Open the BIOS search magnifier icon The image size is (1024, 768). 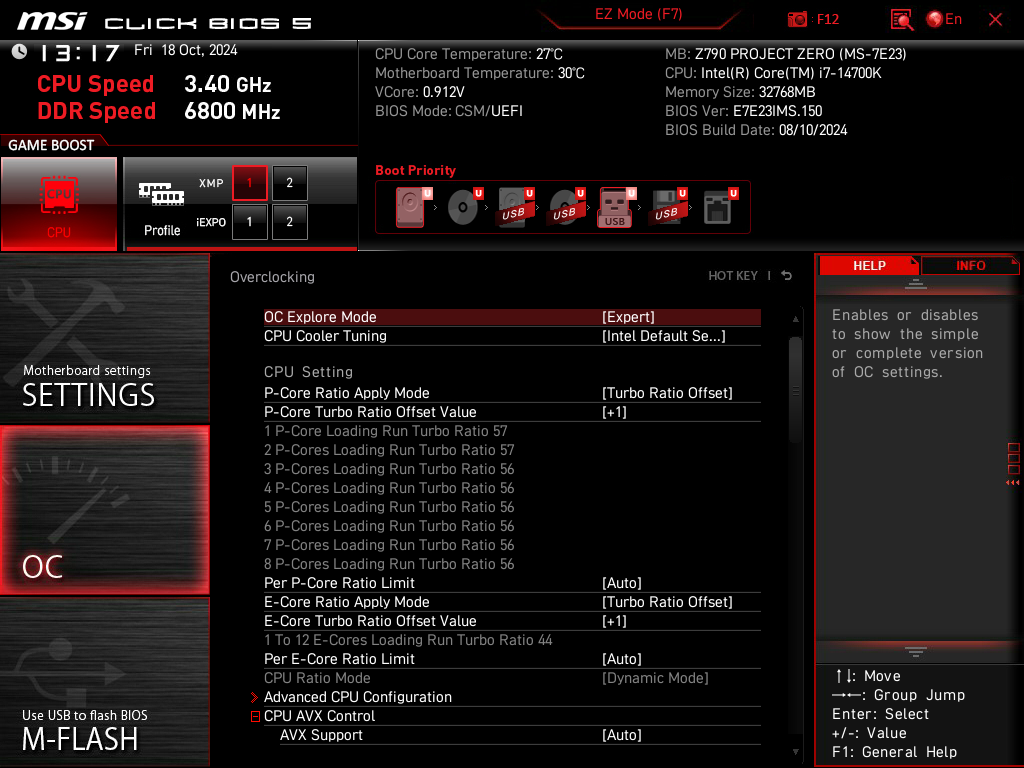tap(901, 20)
